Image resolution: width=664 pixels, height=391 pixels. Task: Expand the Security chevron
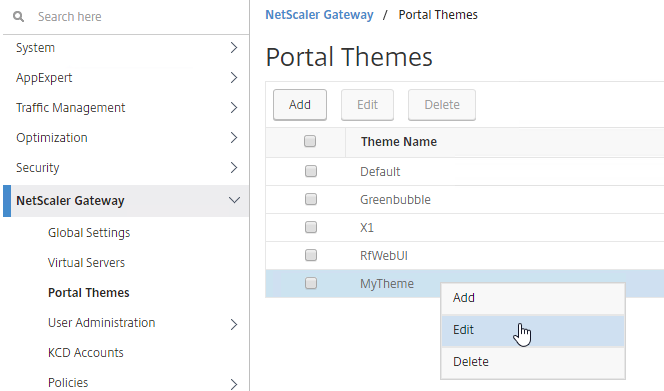(234, 168)
